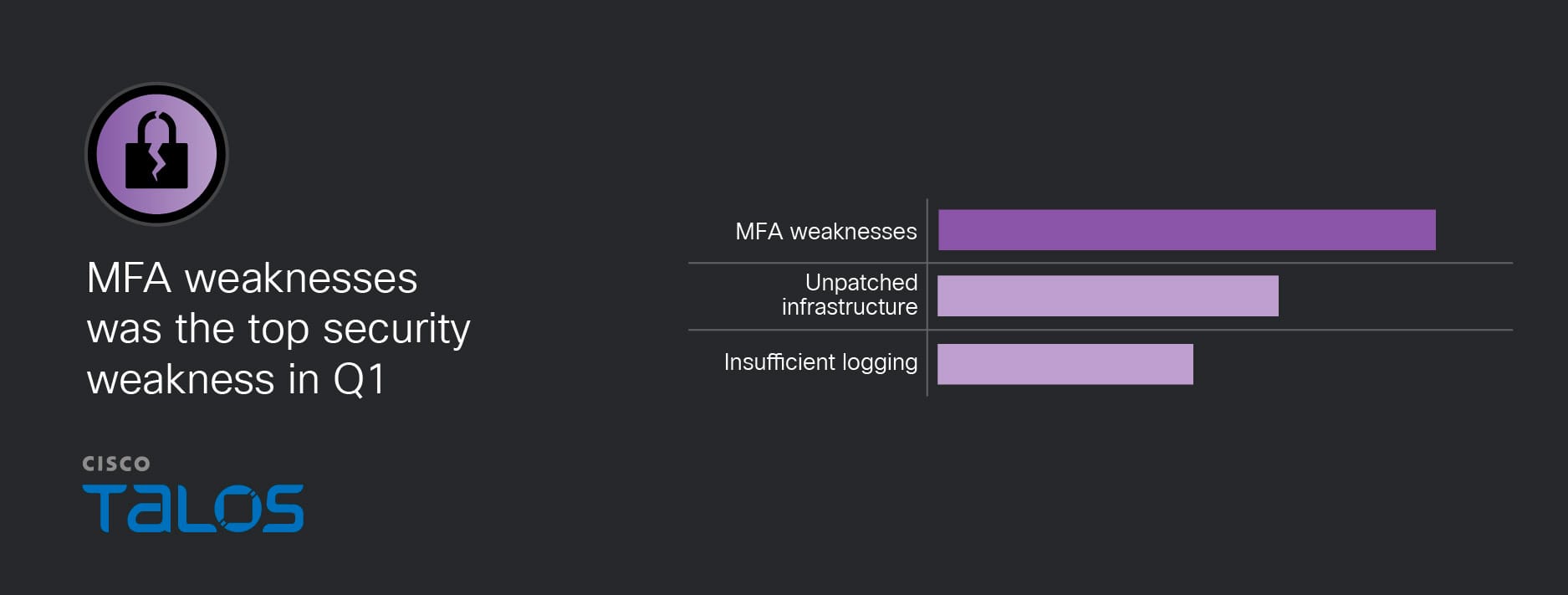The image size is (1568, 595).
Task: Click the word infrastructure in the chart label
Action: tap(849, 307)
